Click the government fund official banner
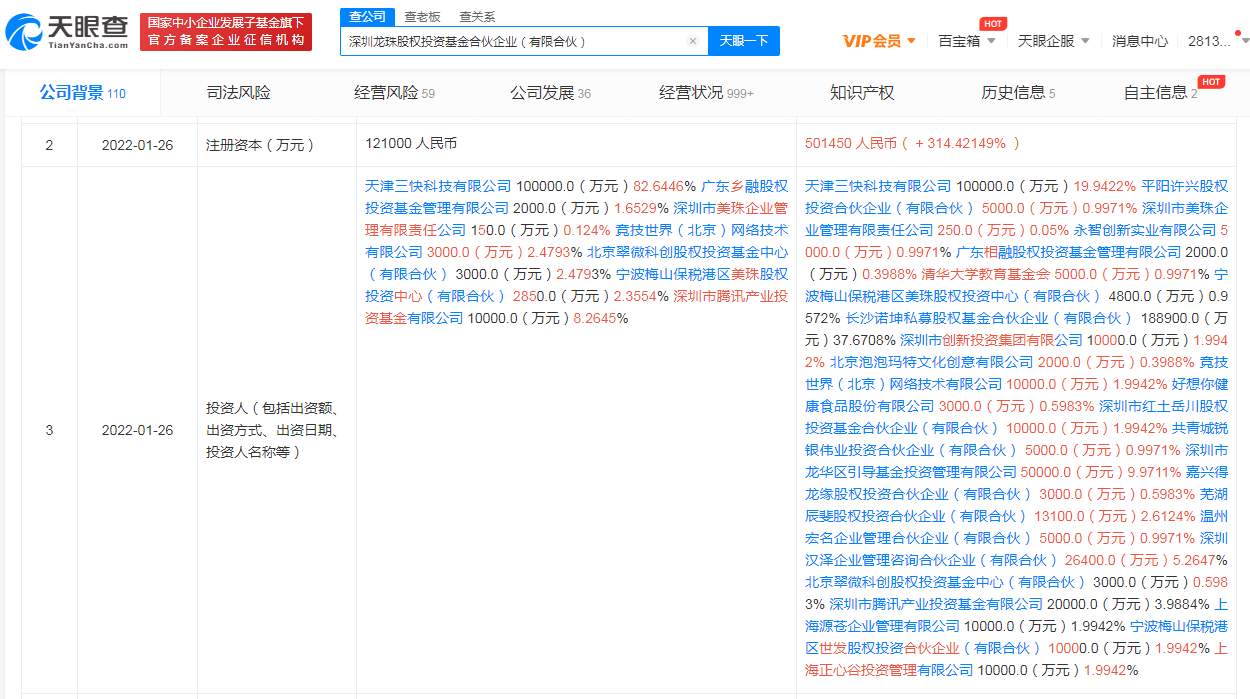Viewport: 1250px width, 699px height. pos(226,32)
